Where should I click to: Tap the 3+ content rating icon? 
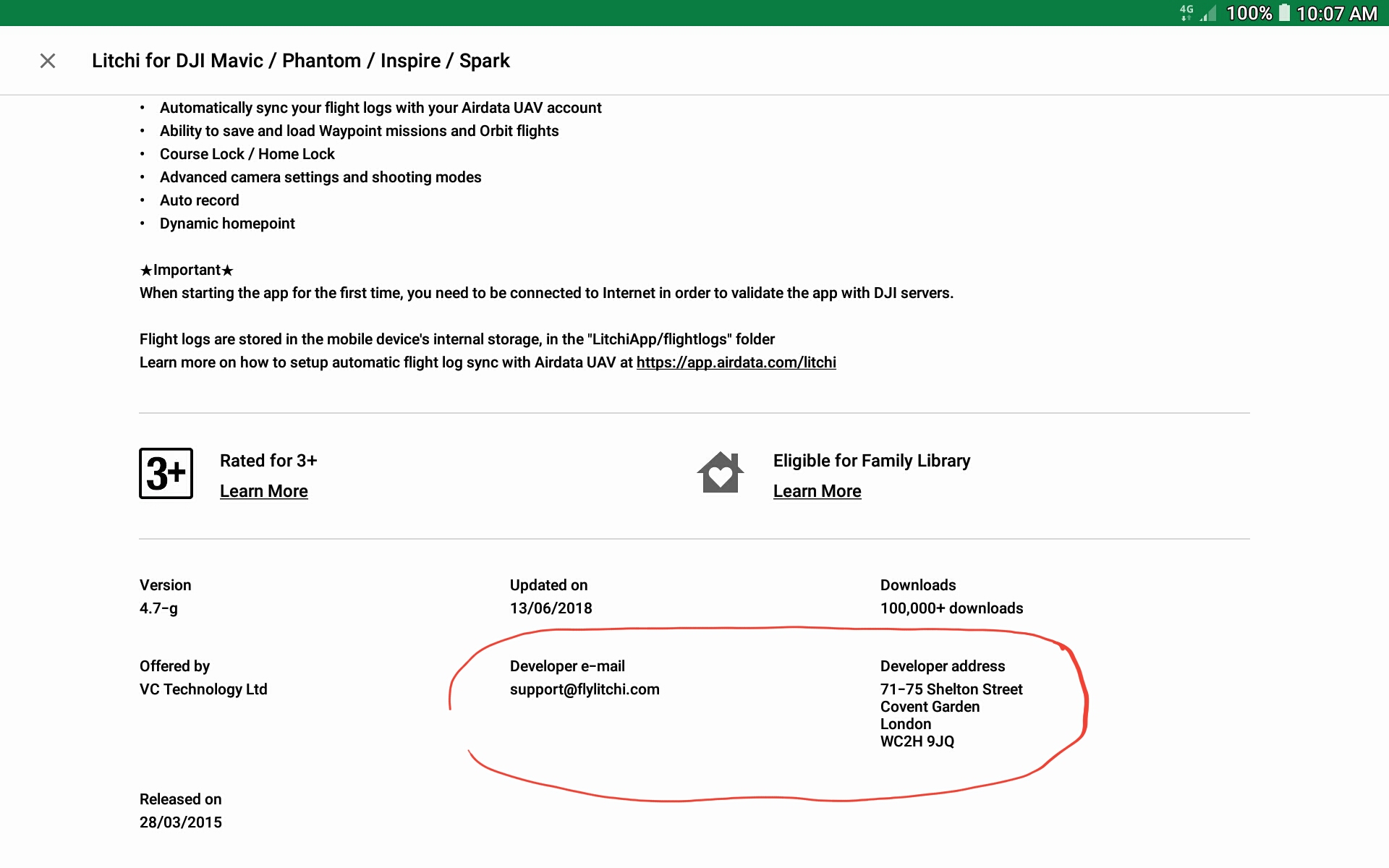(x=166, y=473)
